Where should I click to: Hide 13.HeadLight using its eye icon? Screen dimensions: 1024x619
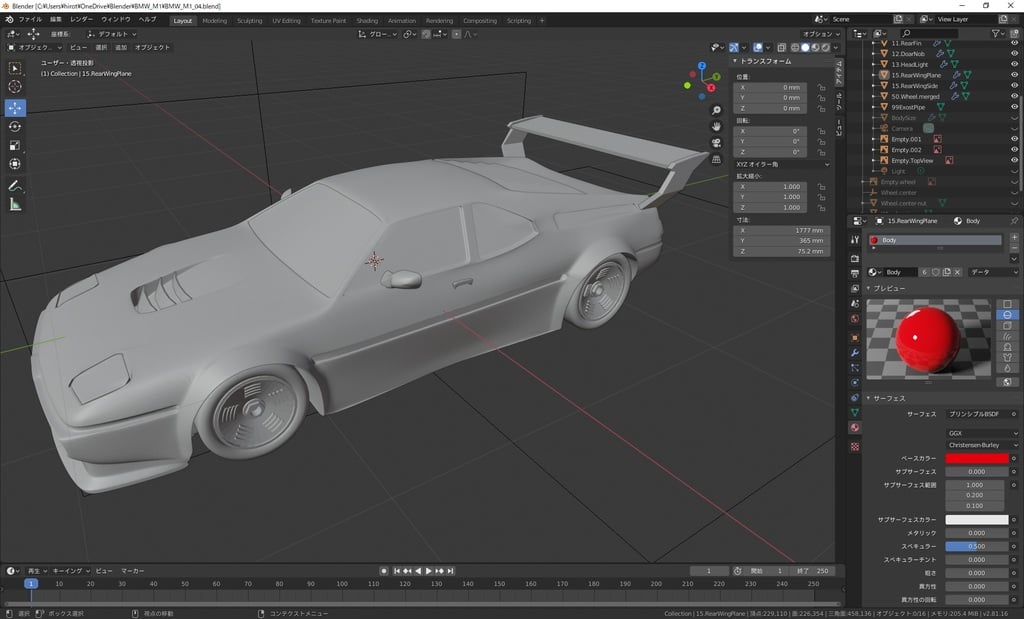click(1015, 64)
